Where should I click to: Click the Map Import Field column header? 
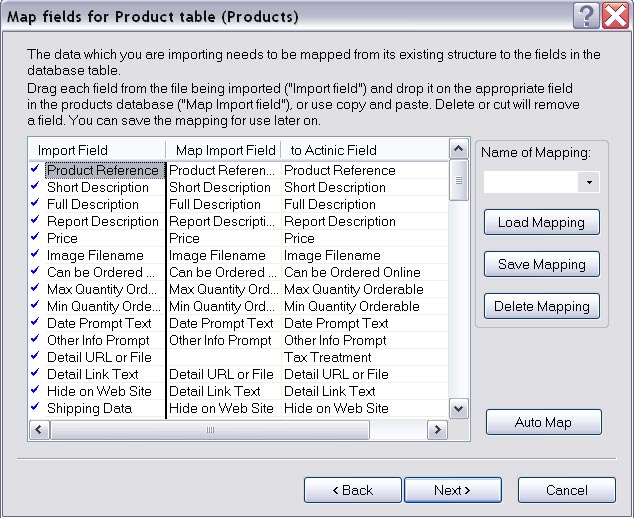click(x=225, y=150)
